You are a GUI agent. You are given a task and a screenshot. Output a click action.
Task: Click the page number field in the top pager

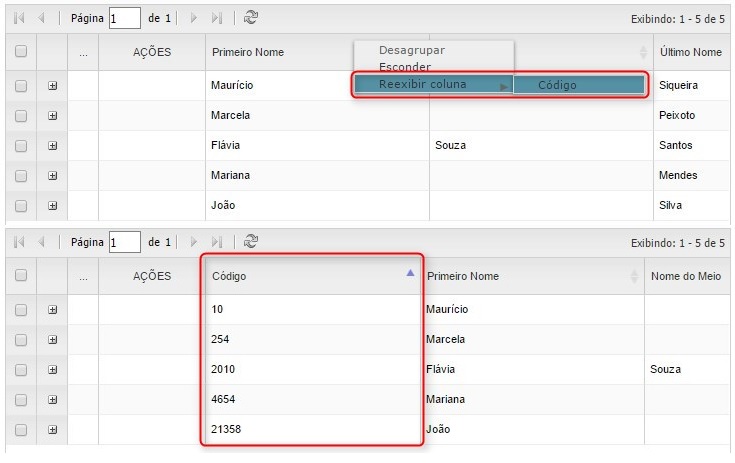(x=124, y=18)
